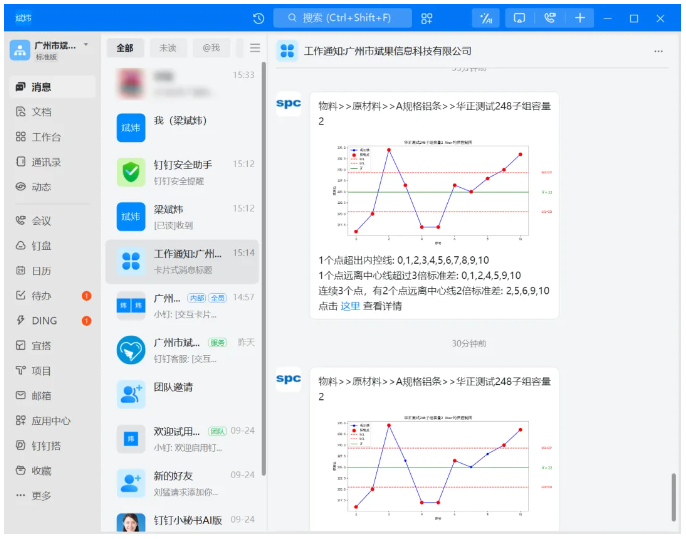The height and width of the screenshot is (539, 686).
Task: Expand 更多 in the left sidebar
Action: pos(40,496)
